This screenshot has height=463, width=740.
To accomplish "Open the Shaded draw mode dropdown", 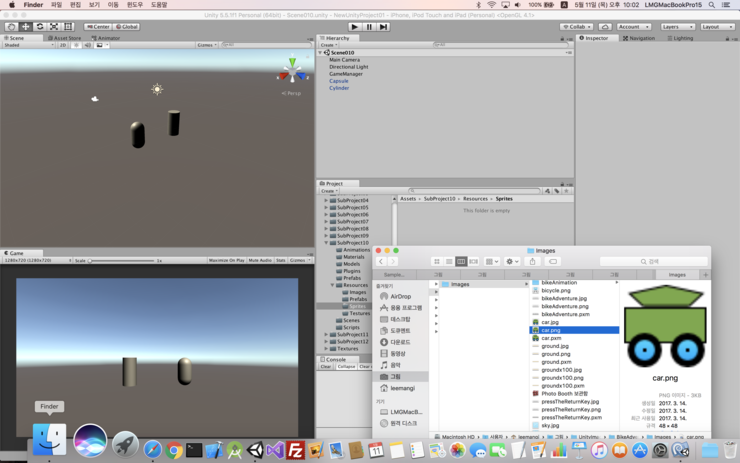I will (28, 45).
